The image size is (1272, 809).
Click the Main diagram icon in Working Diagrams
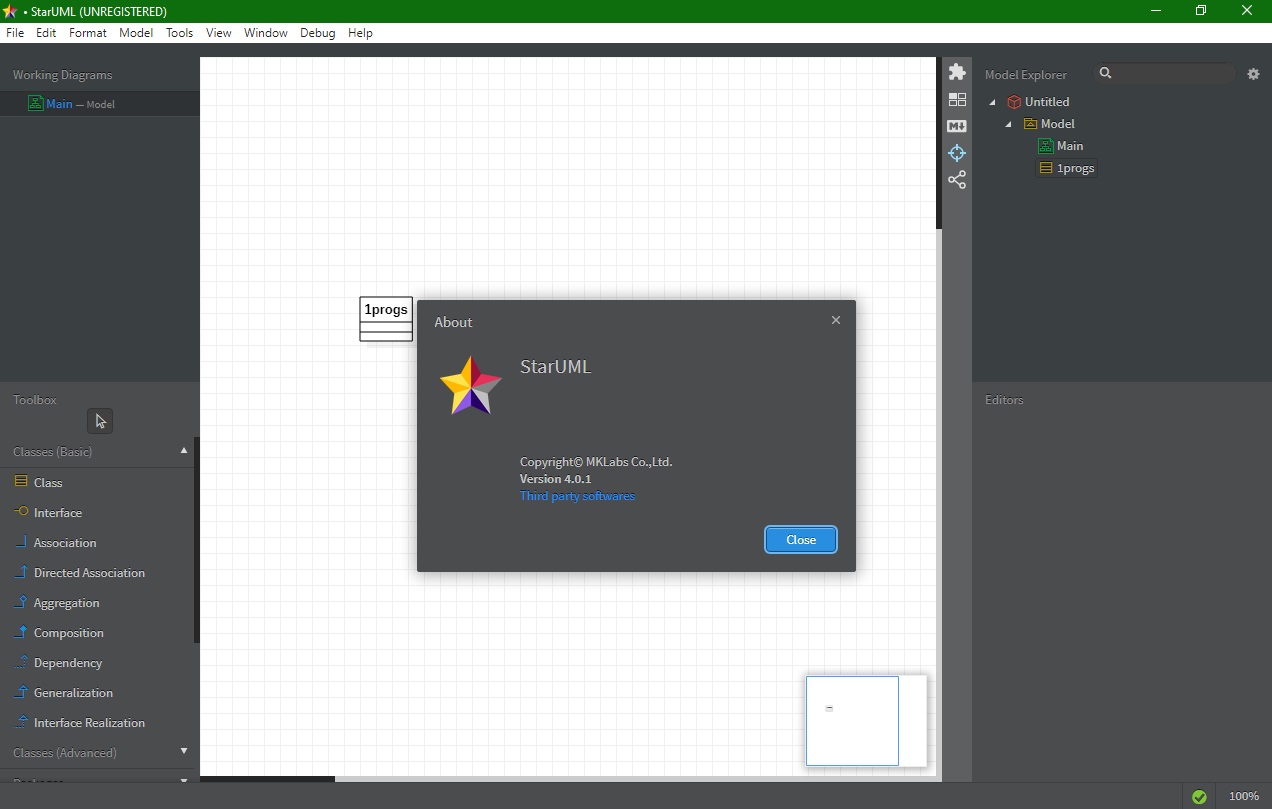coord(36,103)
